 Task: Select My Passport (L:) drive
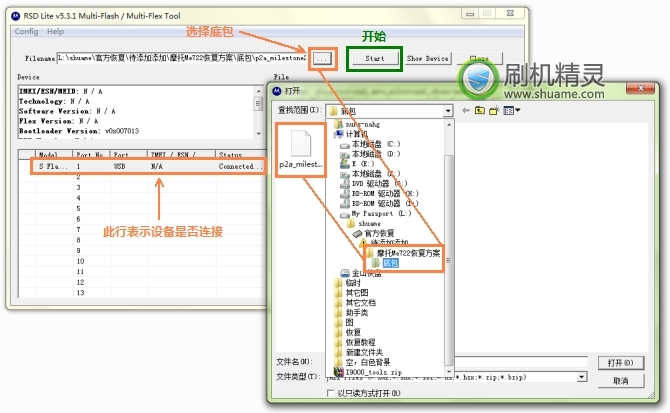[x=376, y=213]
